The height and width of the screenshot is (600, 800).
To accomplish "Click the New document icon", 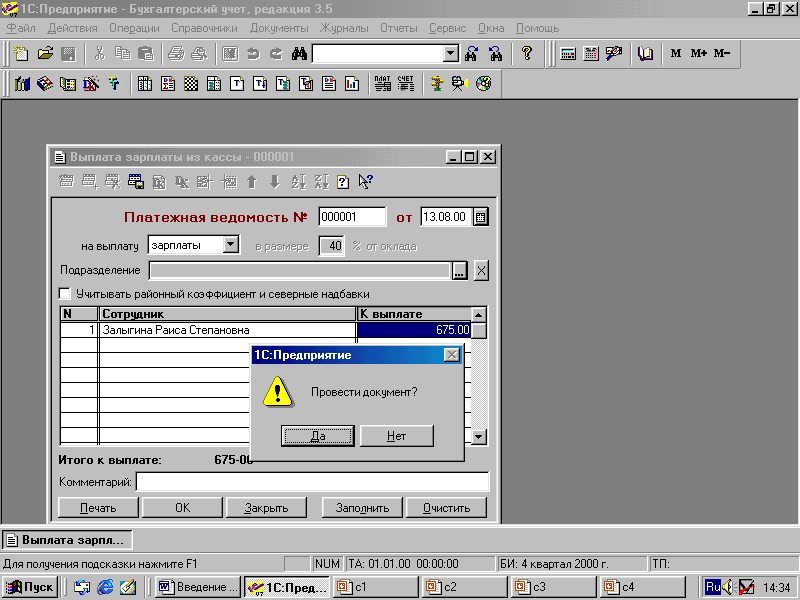I will [x=22, y=53].
